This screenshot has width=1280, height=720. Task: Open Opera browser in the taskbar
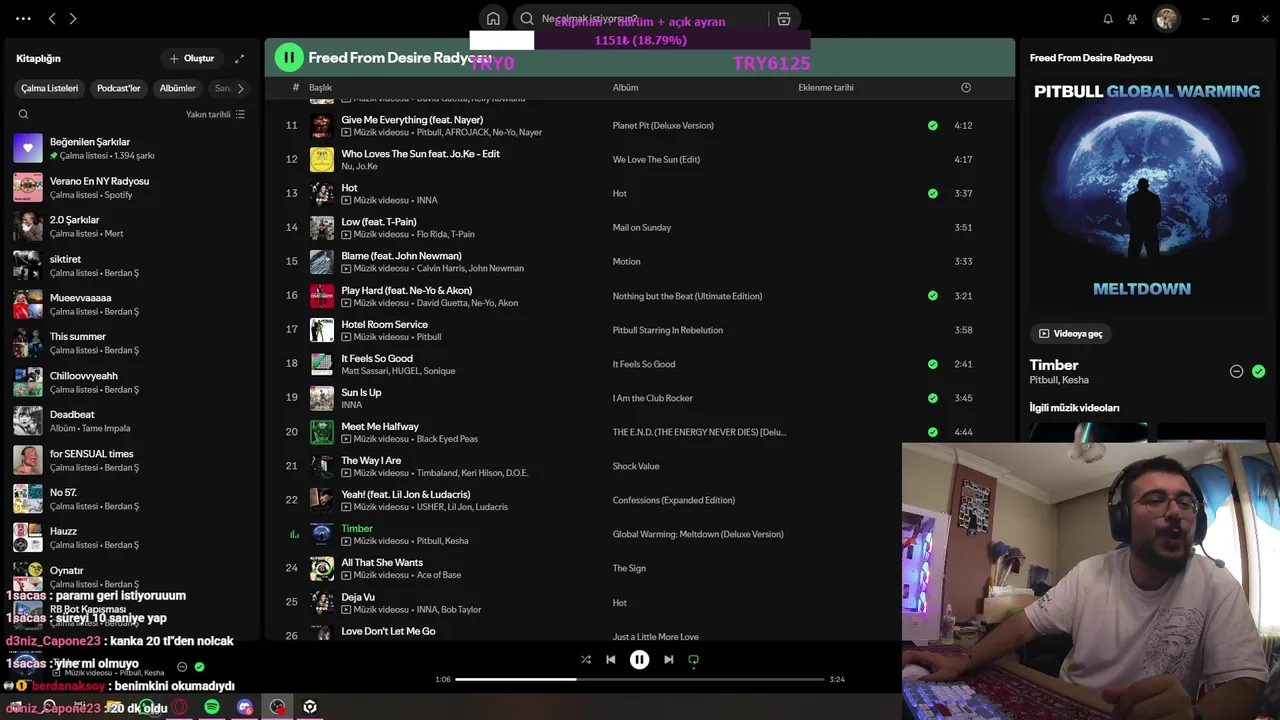click(180, 707)
